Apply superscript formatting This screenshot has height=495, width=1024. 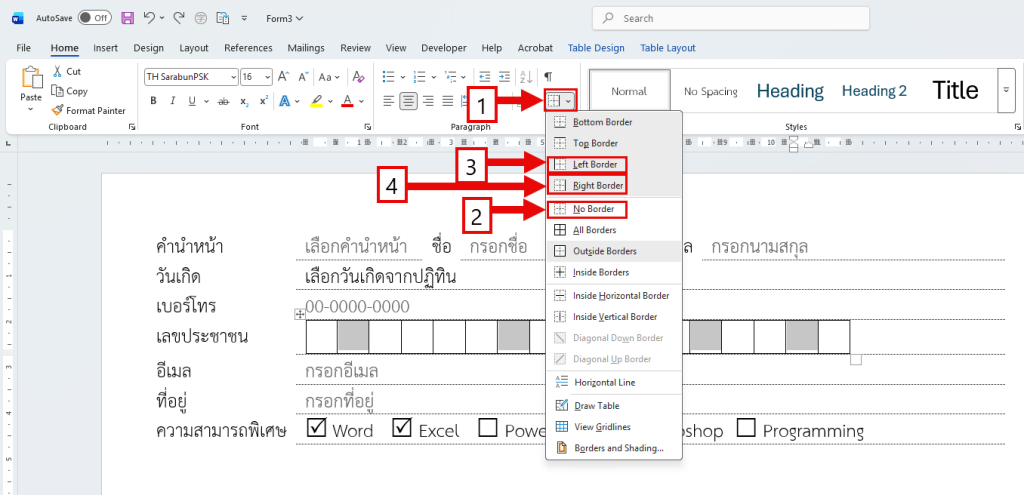pos(264,101)
